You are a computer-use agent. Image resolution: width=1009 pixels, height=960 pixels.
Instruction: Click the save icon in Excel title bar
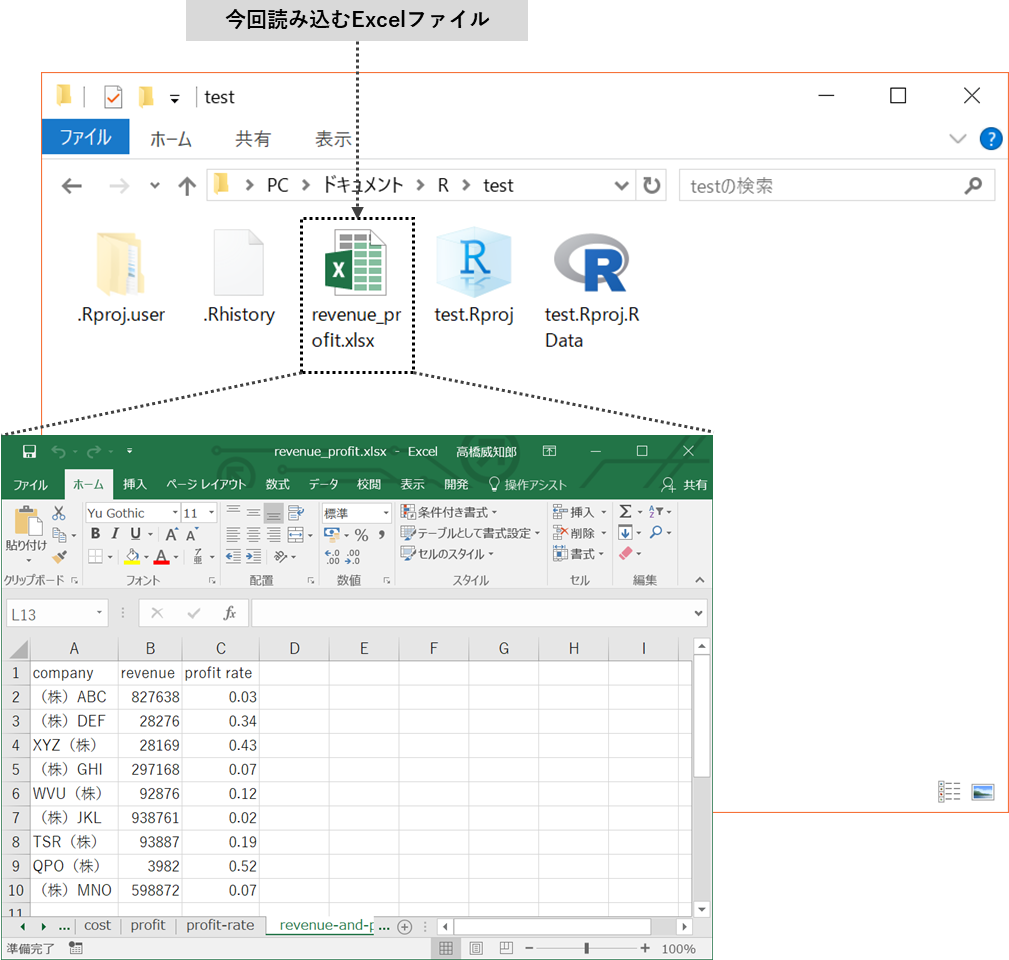point(29,451)
